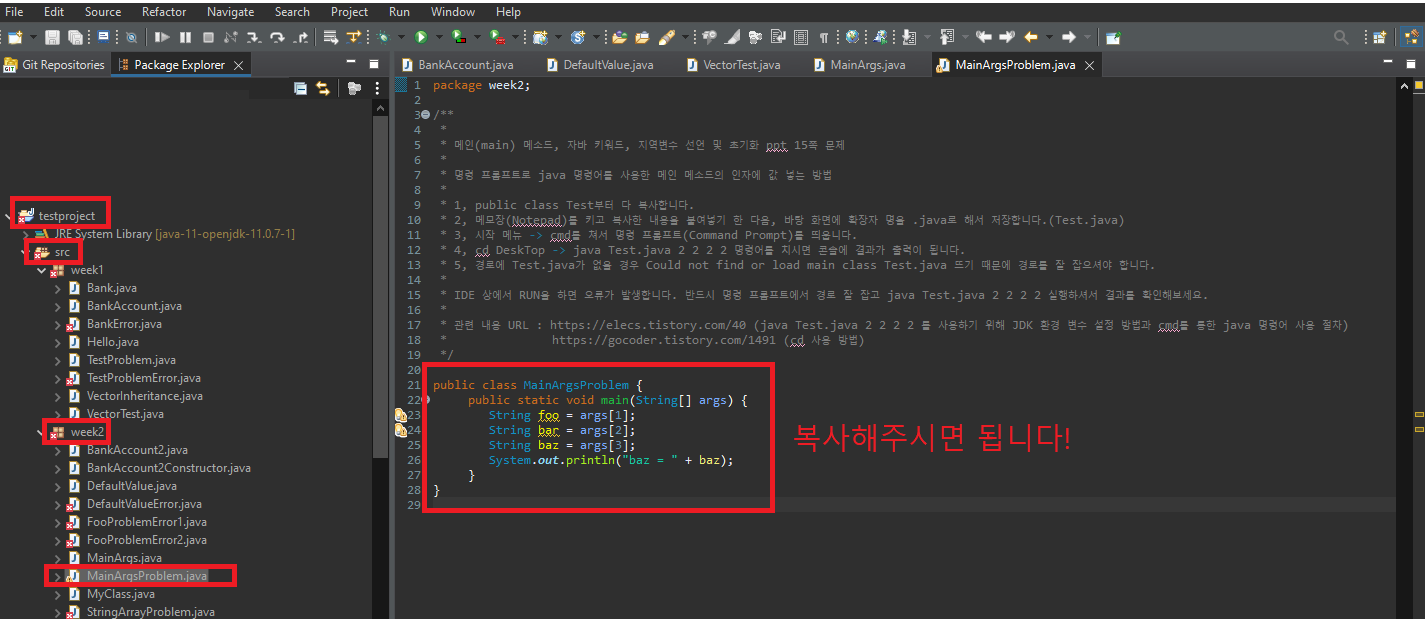1425x619 pixels.
Task: Toggle Block Selection Mode icon
Action: [x=800, y=37]
